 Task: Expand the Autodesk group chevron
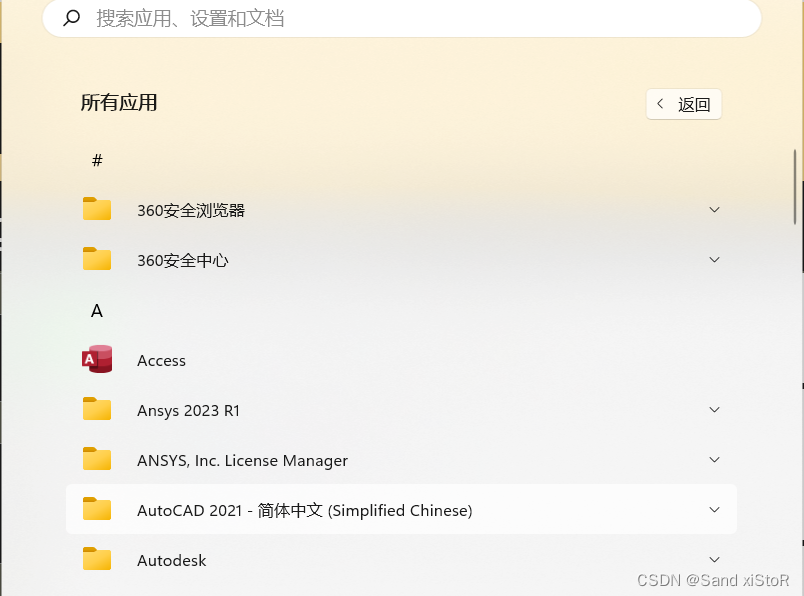click(x=714, y=560)
